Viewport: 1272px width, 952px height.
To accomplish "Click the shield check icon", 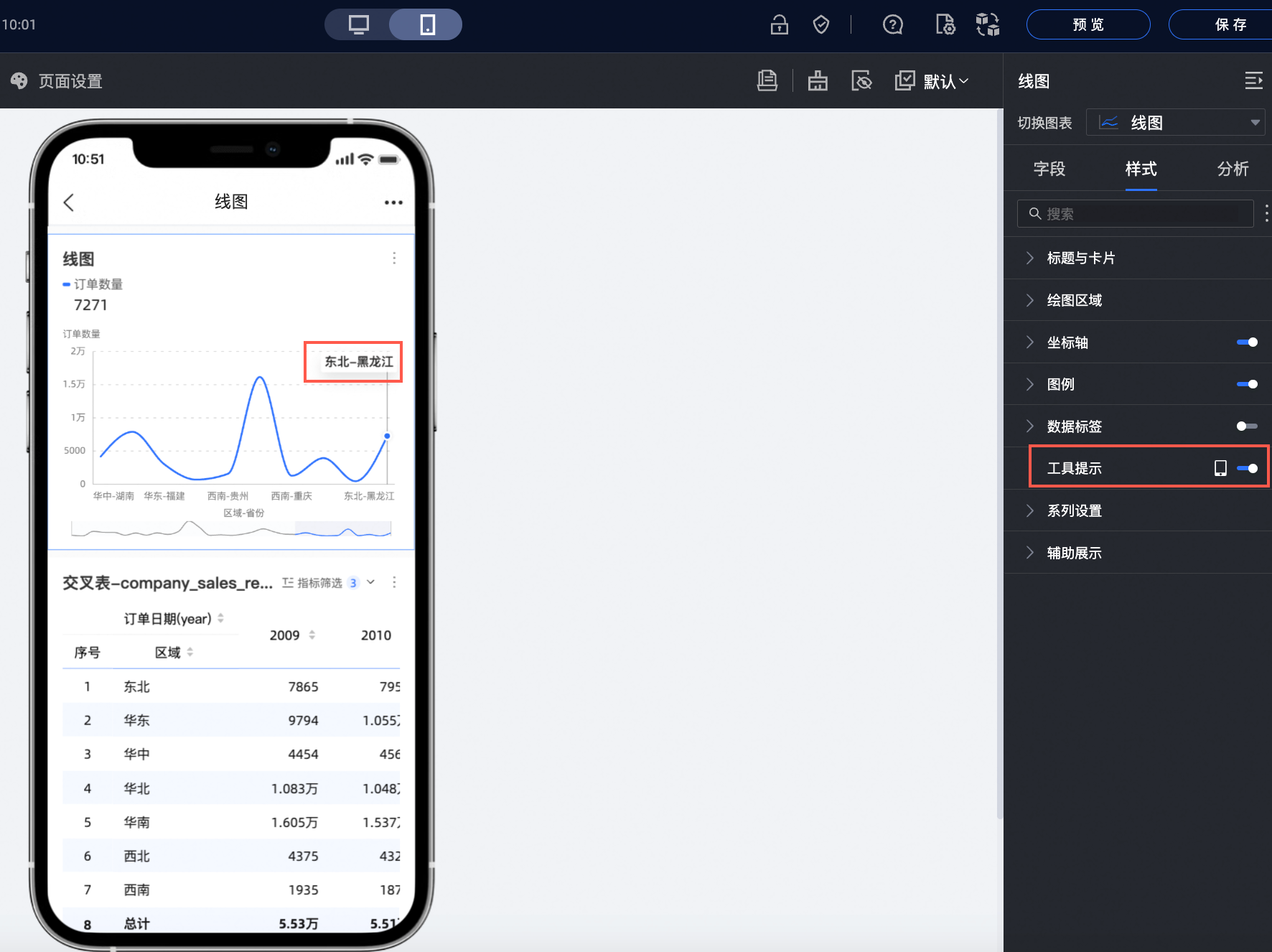I will (x=821, y=24).
